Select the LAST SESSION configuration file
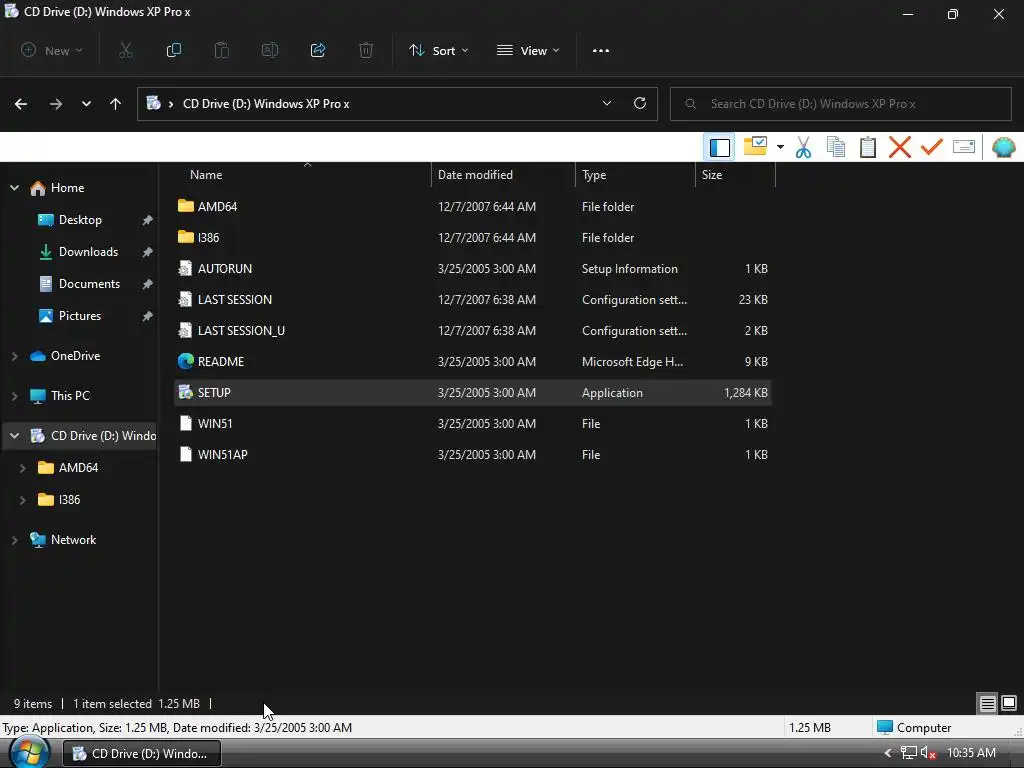The image size is (1024, 768). [473, 300]
